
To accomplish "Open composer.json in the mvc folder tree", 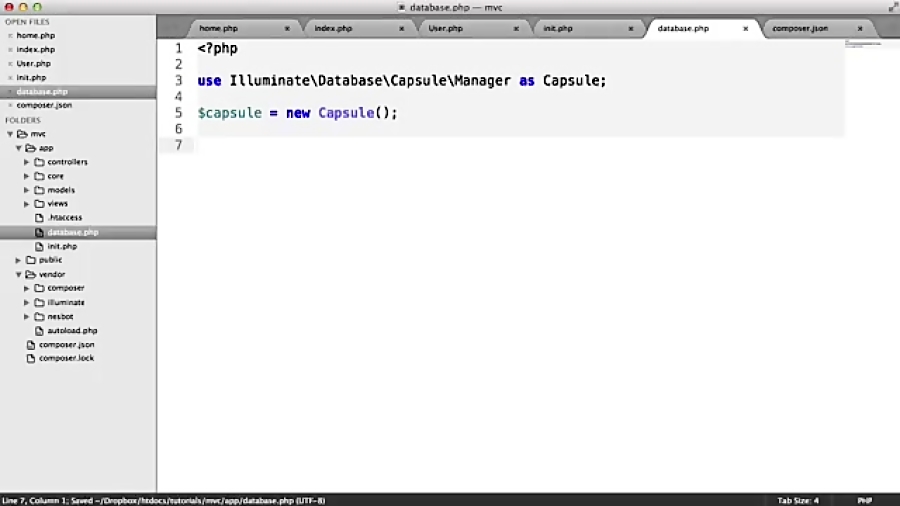I will point(67,345).
